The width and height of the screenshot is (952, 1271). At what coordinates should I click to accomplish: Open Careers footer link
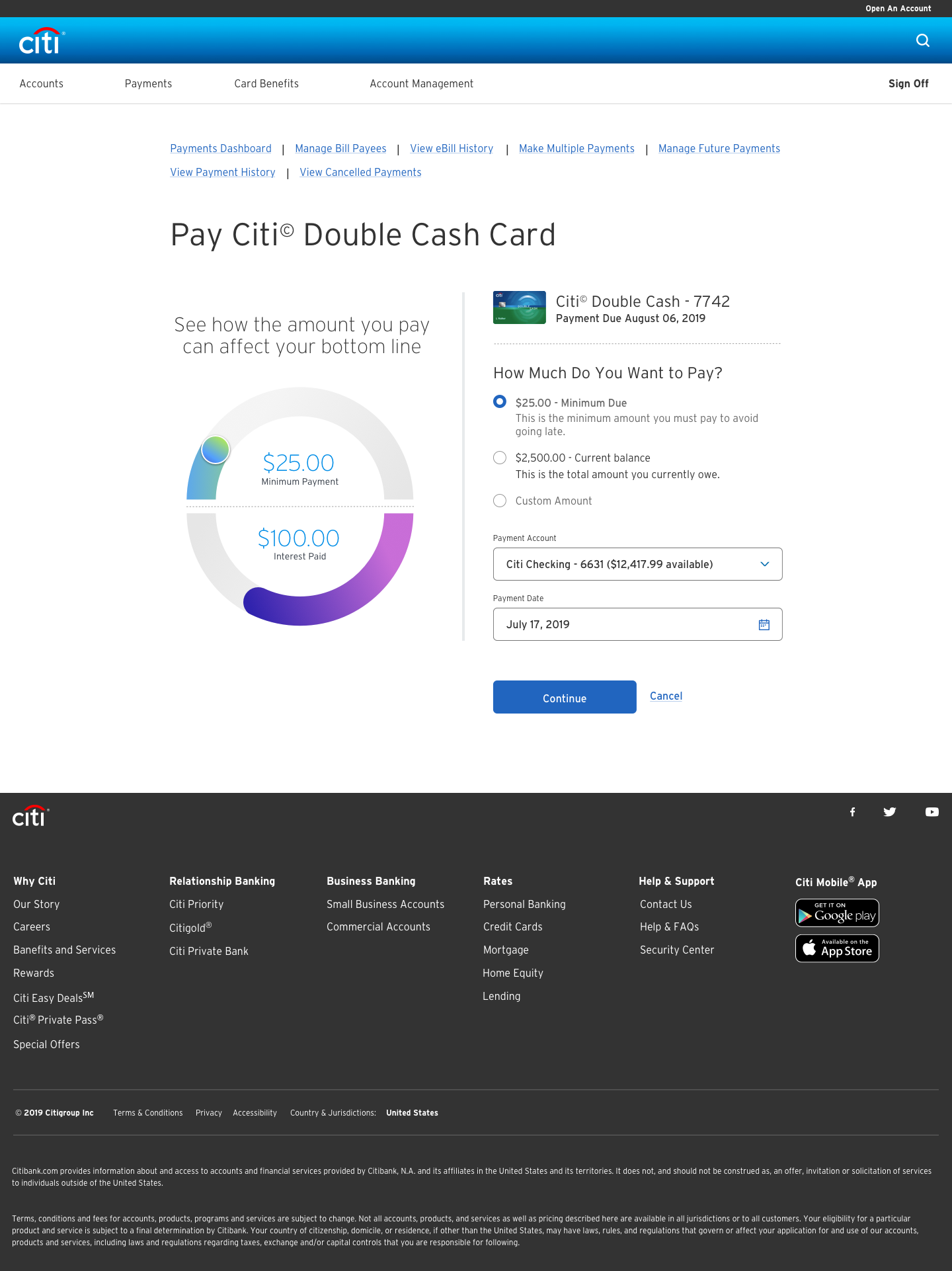tap(32, 926)
